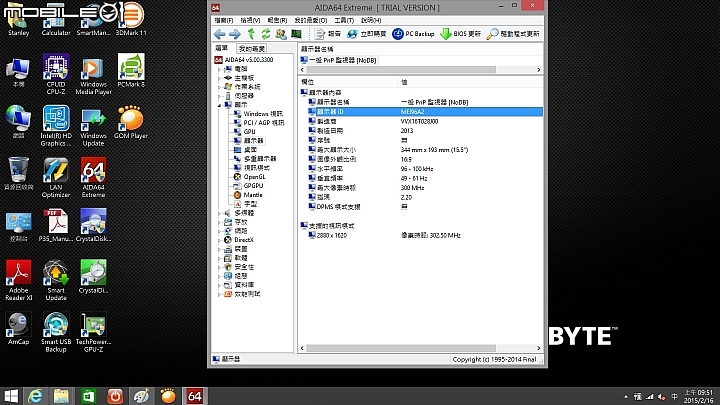Click the Windows Start button in taskbar

click(11, 396)
